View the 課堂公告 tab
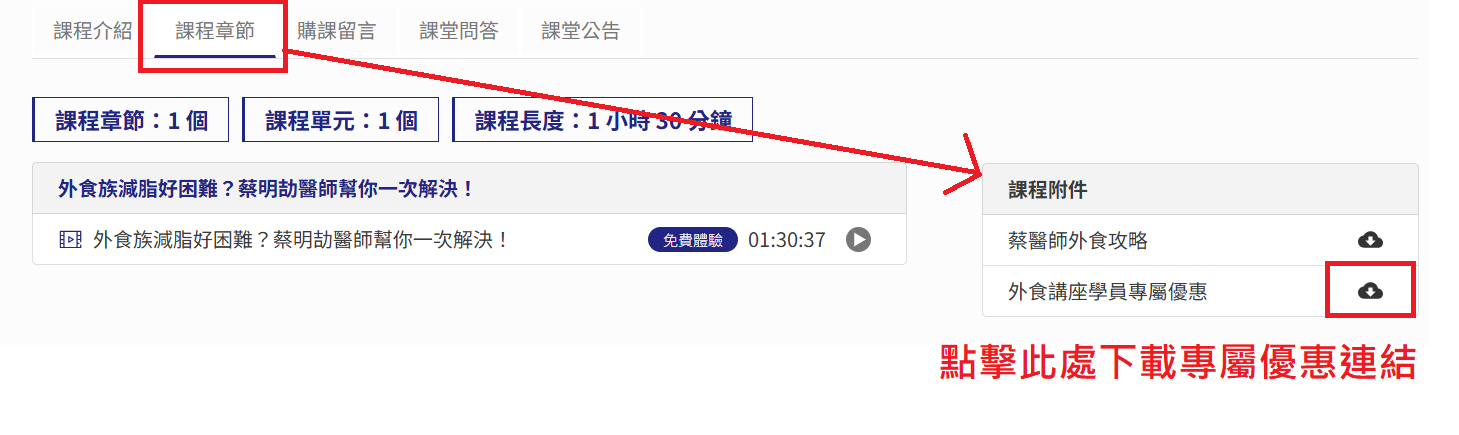Image resolution: width=1459 pixels, height=435 pixels. pyautogui.click(x=581, y=31)
